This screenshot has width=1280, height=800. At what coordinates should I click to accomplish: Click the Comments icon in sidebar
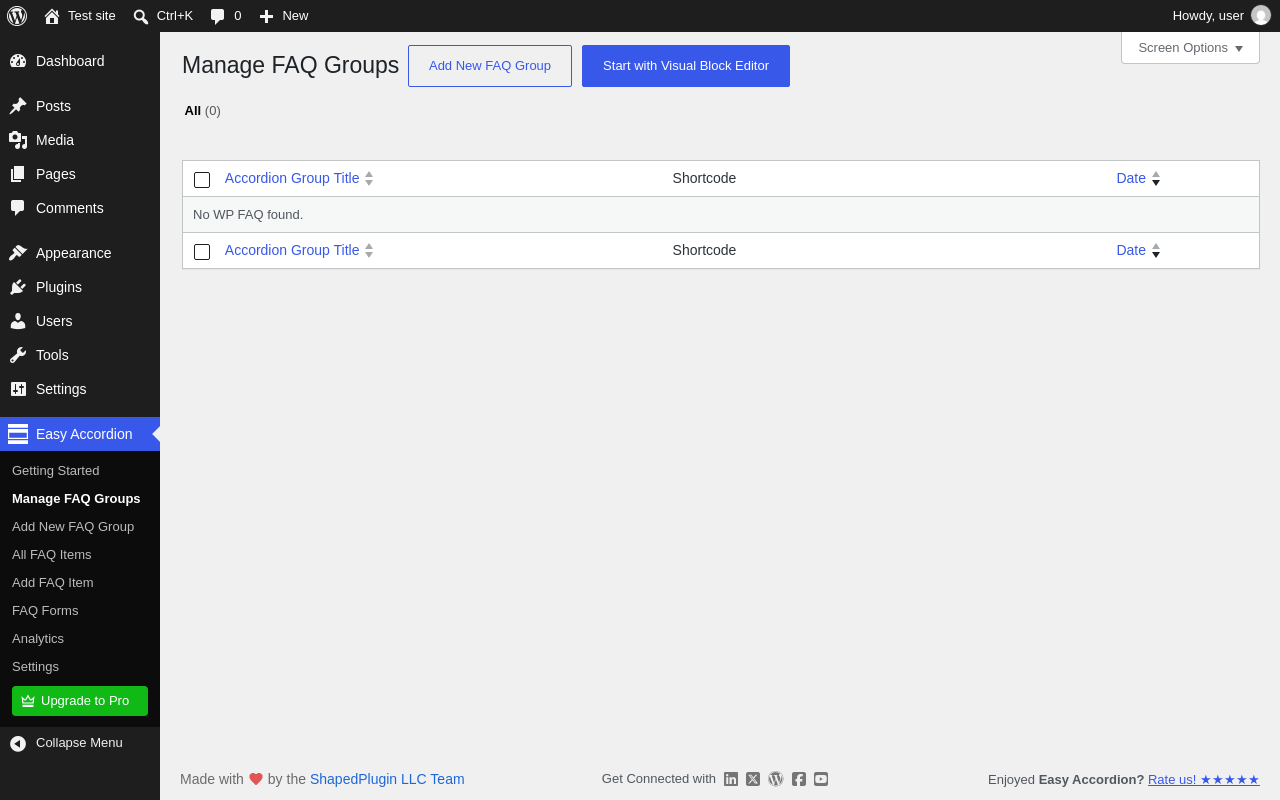[18, 208]
